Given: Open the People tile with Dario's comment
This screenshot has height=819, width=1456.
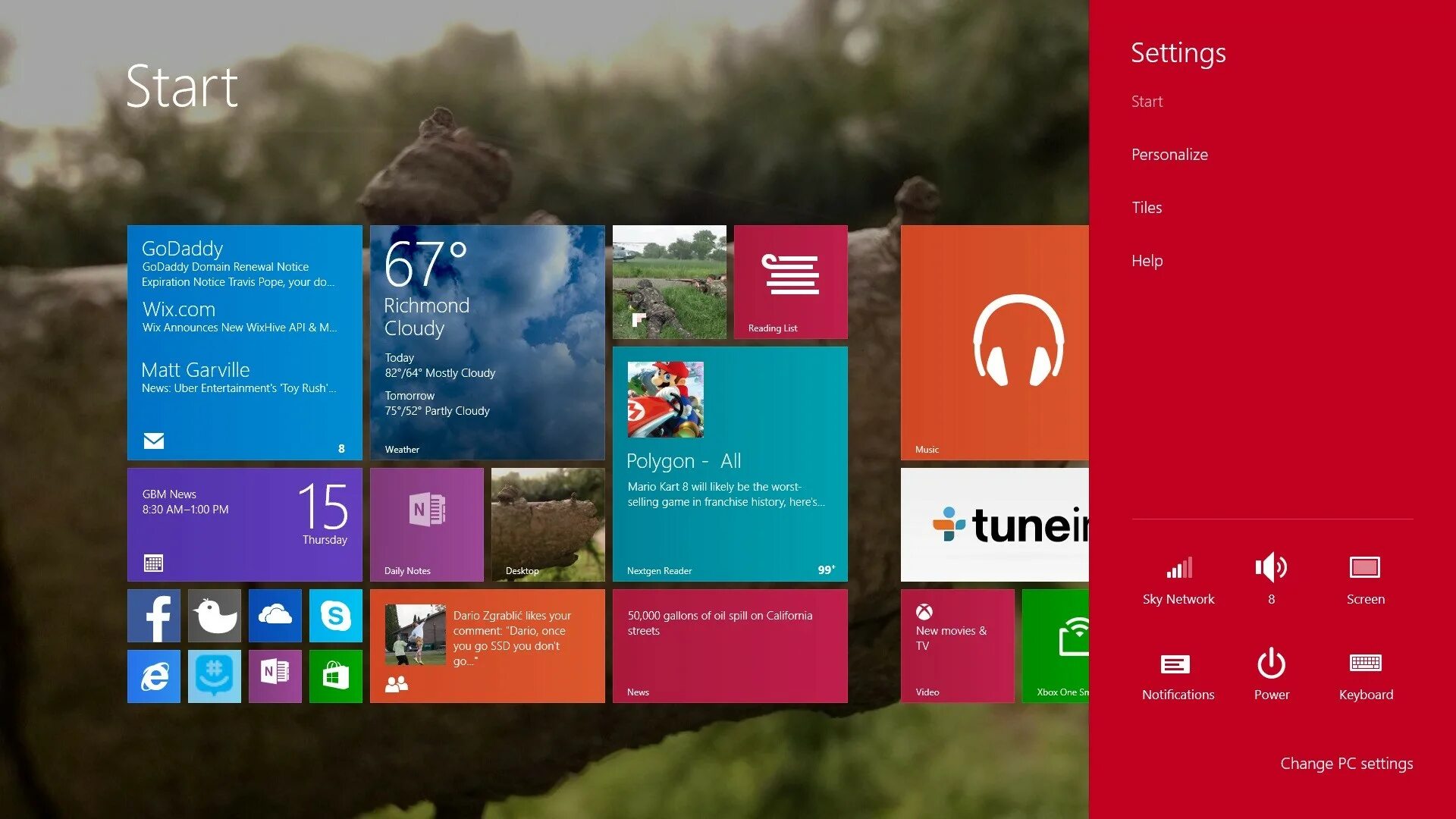Looking at the screenshot, I should tap(487, 645).
